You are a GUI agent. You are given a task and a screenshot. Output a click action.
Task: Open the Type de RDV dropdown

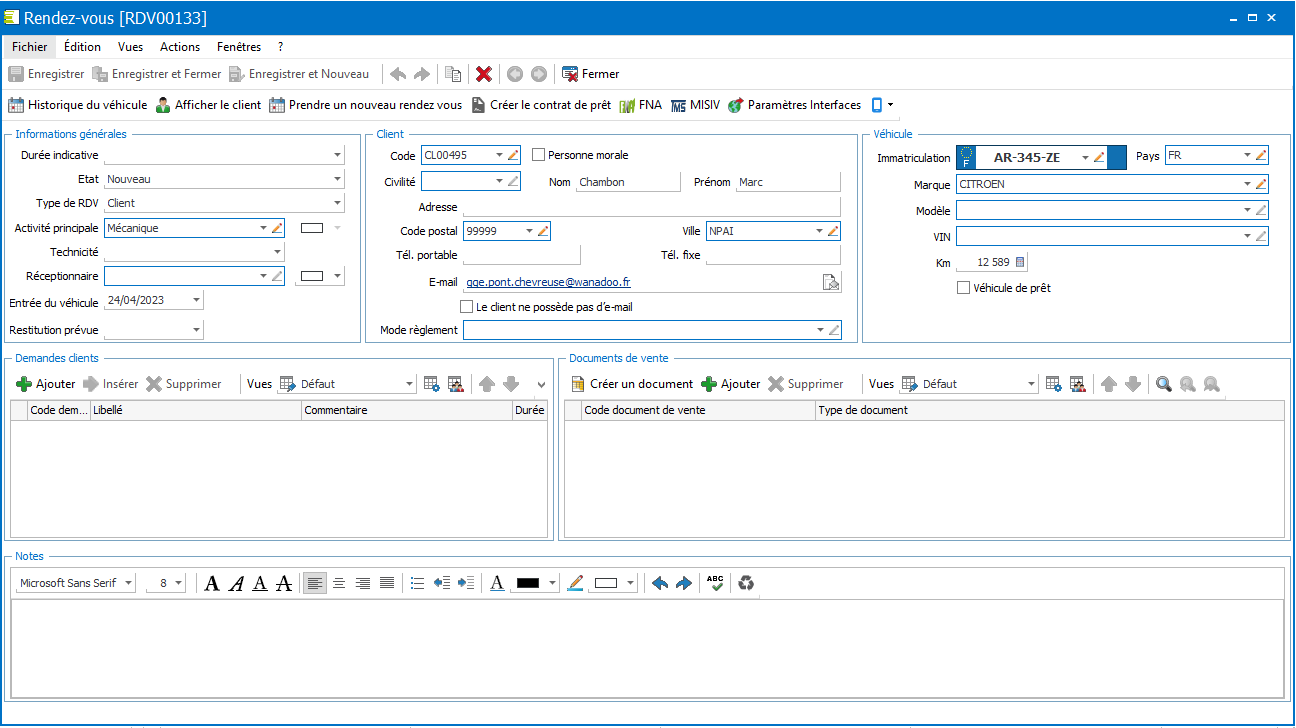(x=337, y=204)
